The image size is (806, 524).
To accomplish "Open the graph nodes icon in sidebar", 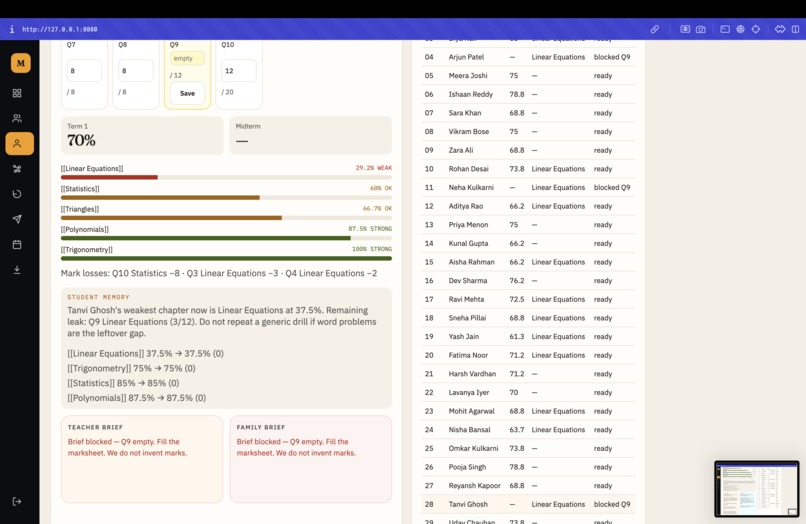I will 17,169.
